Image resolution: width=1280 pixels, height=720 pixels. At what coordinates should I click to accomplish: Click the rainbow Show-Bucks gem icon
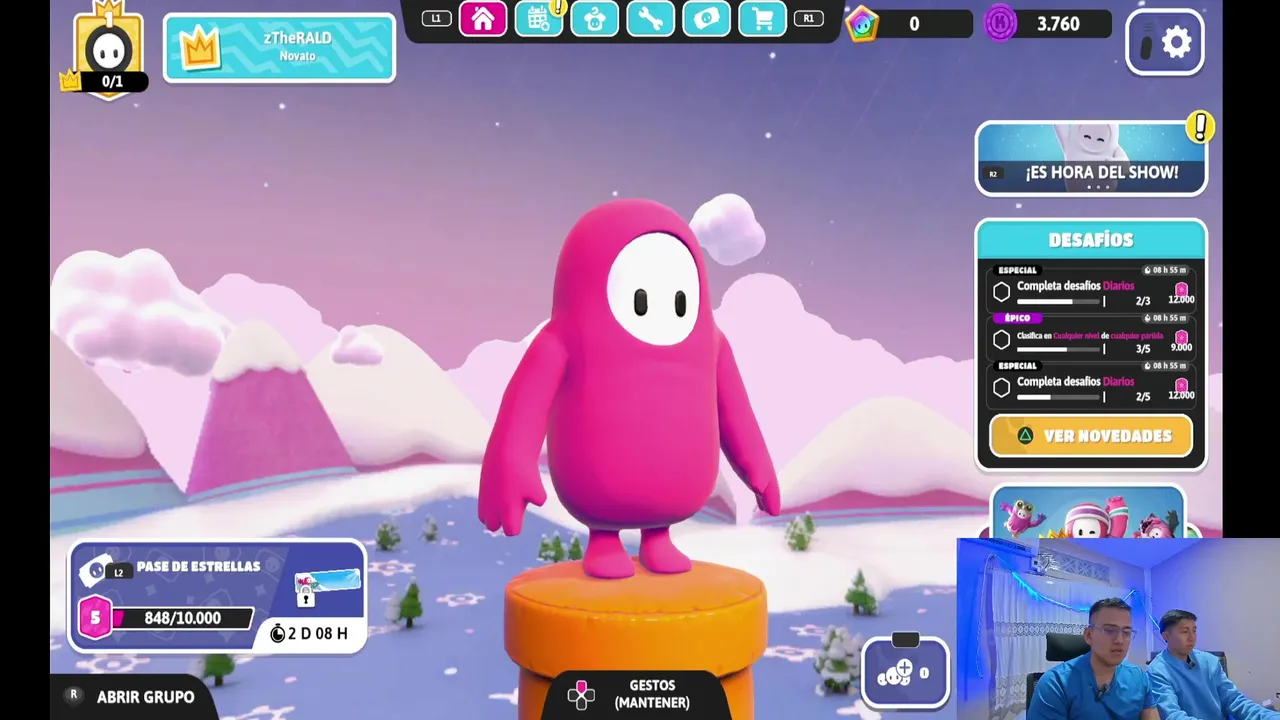pyautogui.click(x=862, y=24)
